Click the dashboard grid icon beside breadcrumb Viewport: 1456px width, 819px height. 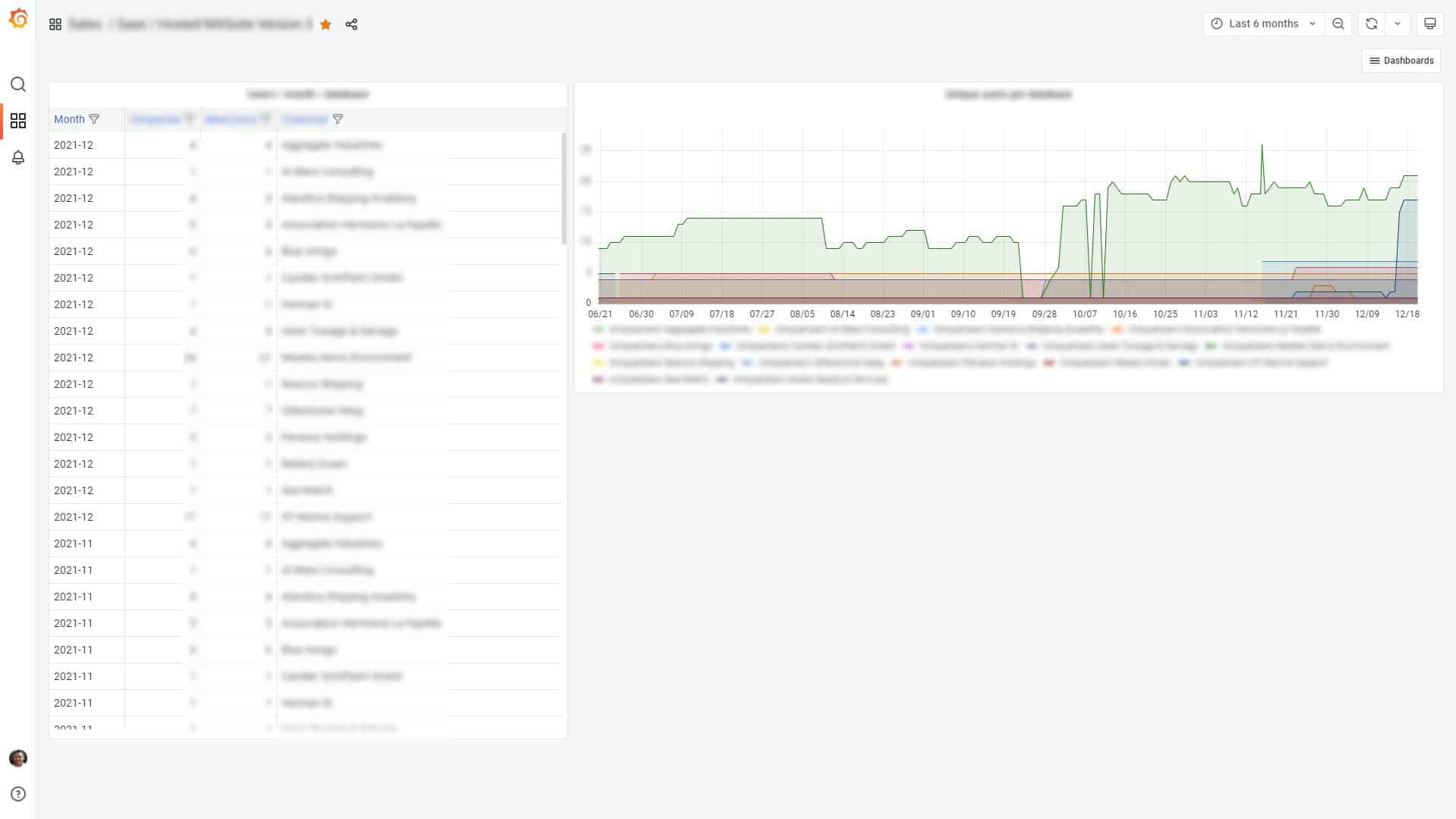(x=55, y=24)
